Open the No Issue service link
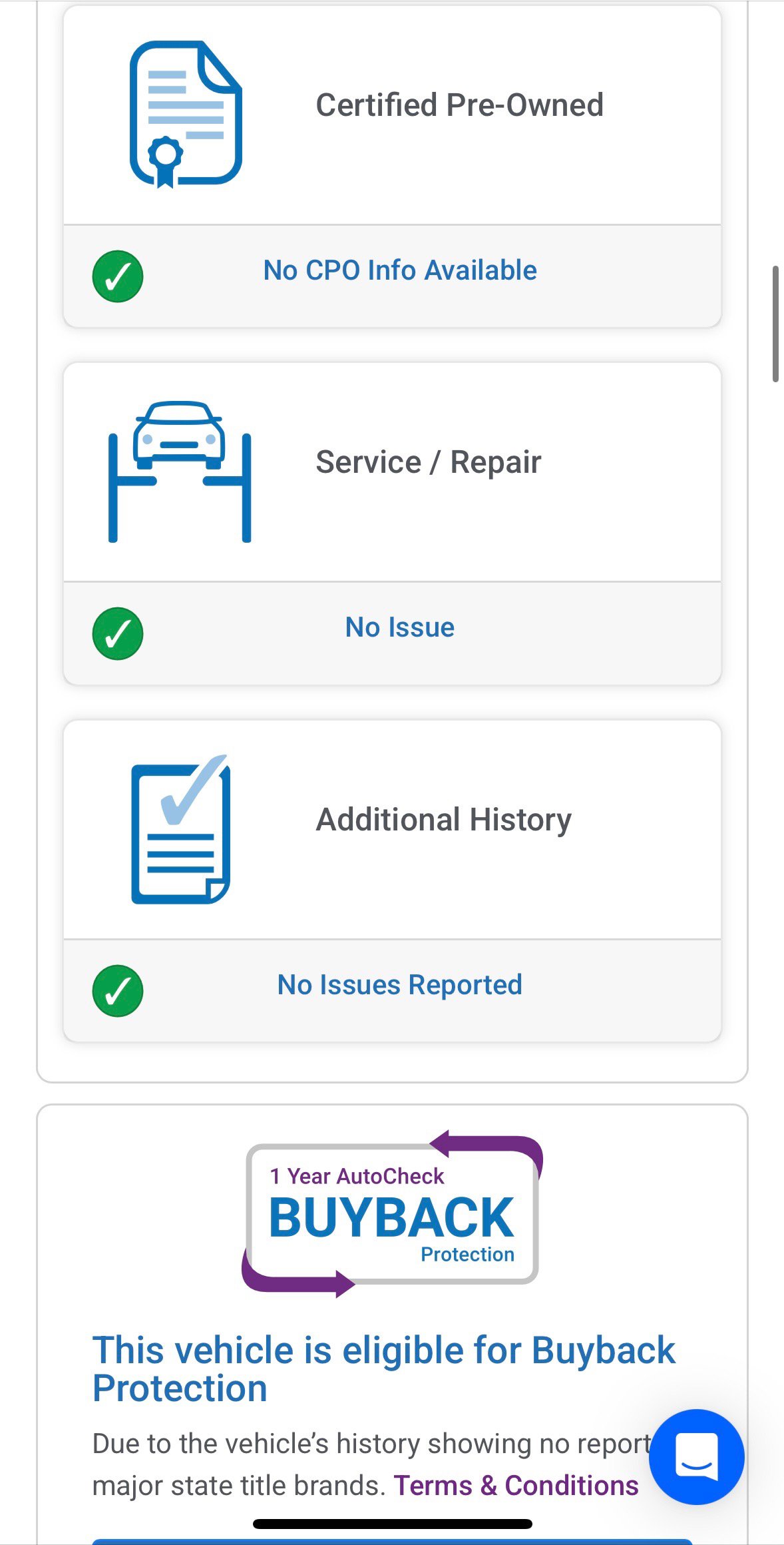784x1545 pixels. [400, 627]
